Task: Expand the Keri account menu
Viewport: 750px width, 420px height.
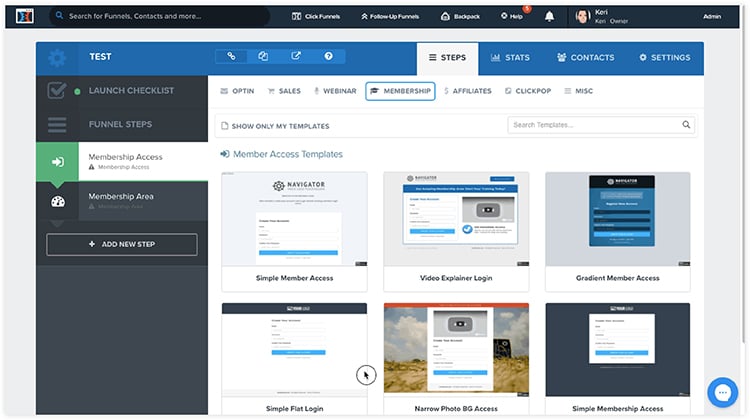Action: click(x=610, y=16)
